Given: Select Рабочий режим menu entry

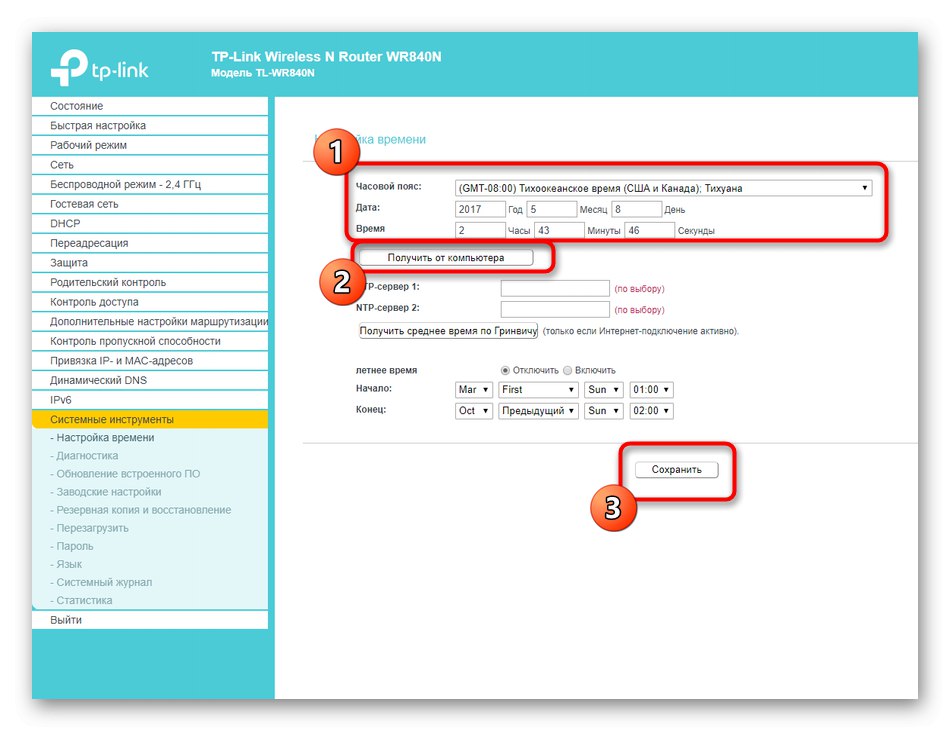Looking at the screenshot, I should [150, 145].
